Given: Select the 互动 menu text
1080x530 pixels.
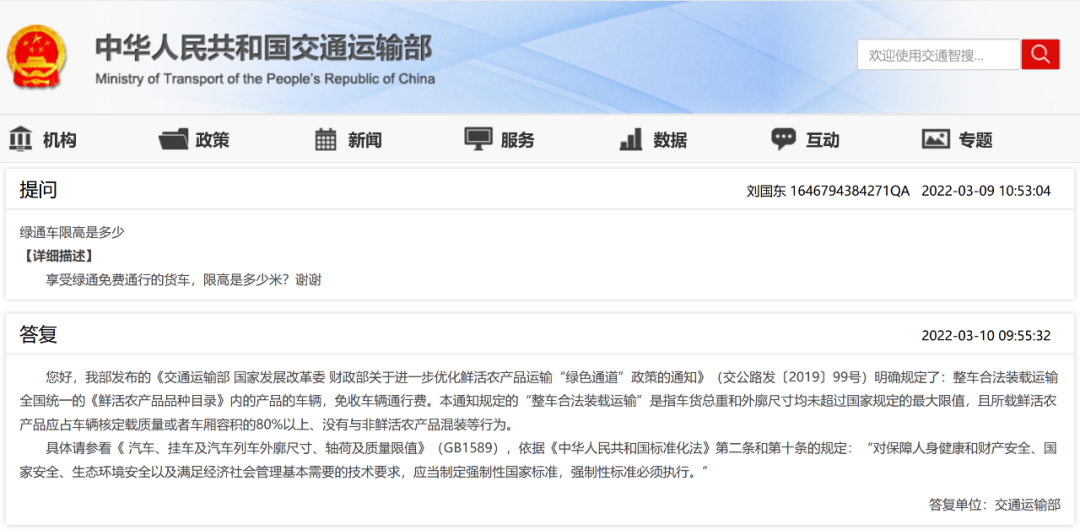Looking at the screenshot, I should click(822, 140).
